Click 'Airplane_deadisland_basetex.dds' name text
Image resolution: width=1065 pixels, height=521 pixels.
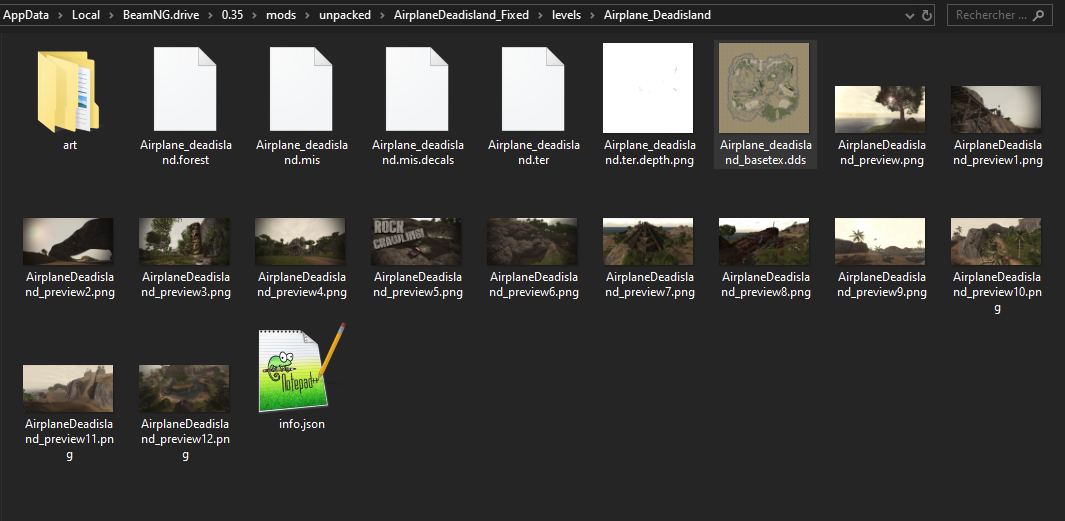point(765,153)
